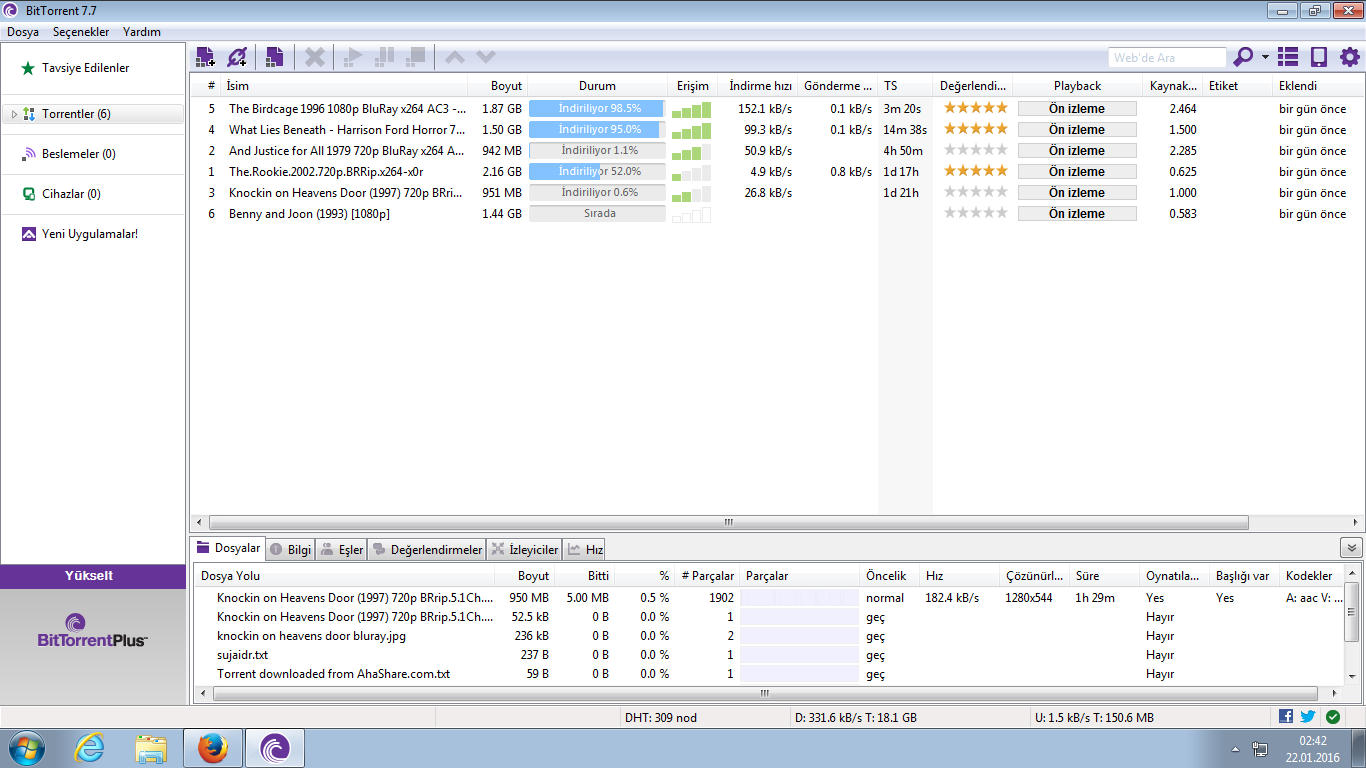Switch to the Eşler tab
Viewport: 1366px width, 768px height.
(342, 549)
